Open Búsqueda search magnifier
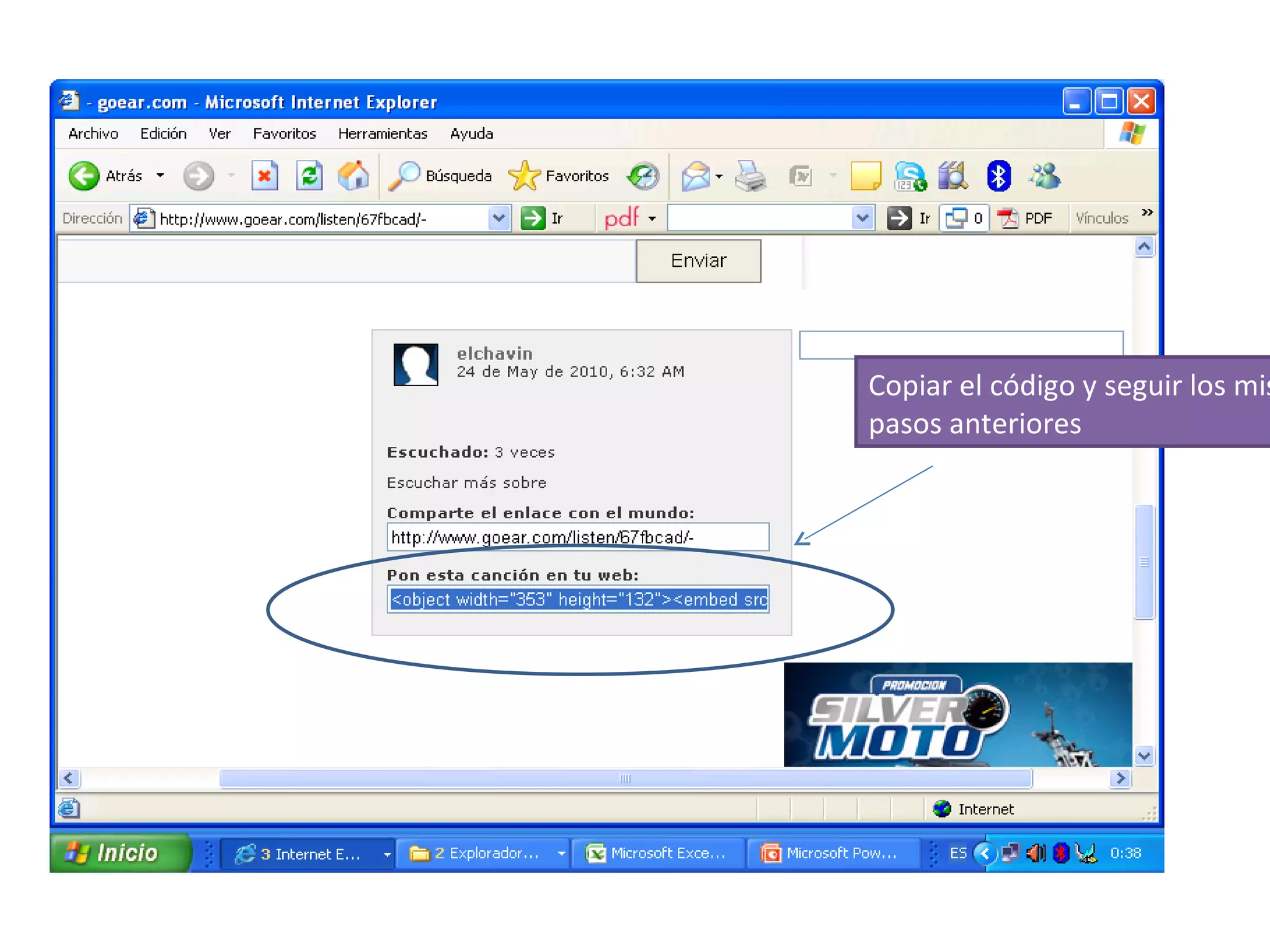 (x=440, y=176)
